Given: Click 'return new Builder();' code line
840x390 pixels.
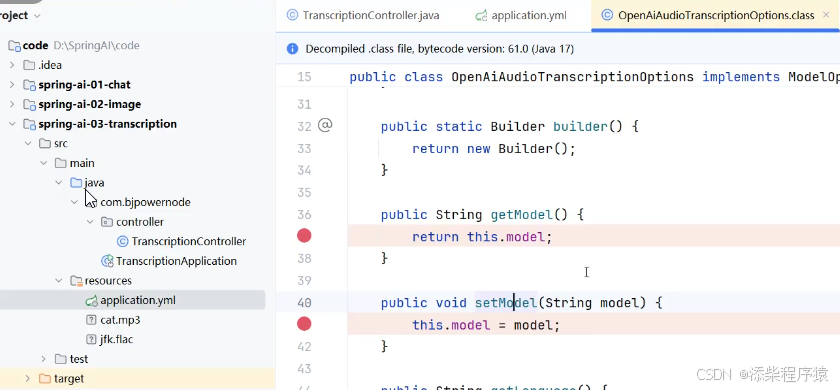Looking at the screenshot, I should (x=494, y=148).
